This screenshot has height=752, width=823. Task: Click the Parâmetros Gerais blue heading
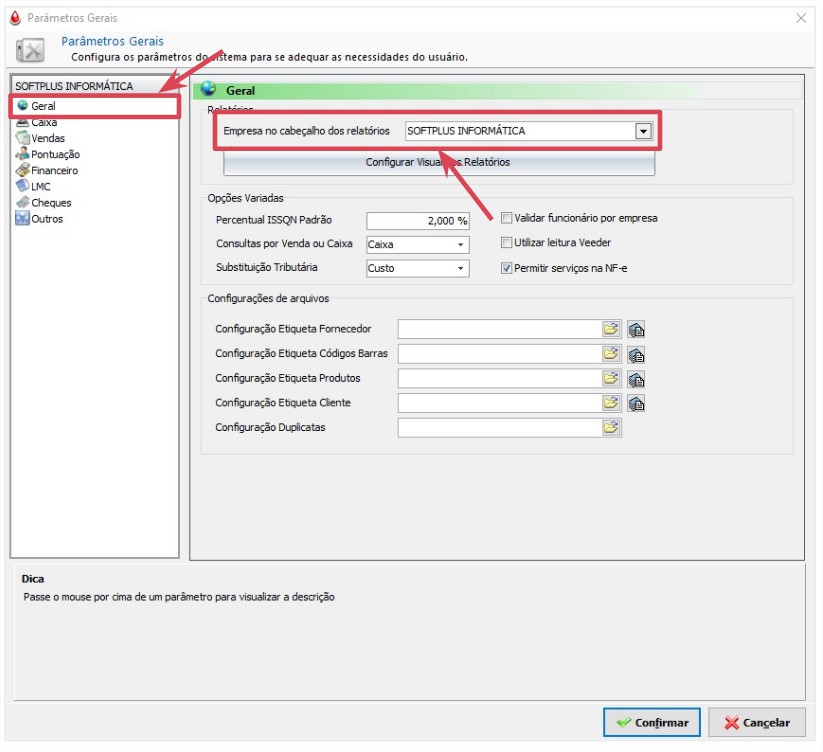tap(112, 41)
